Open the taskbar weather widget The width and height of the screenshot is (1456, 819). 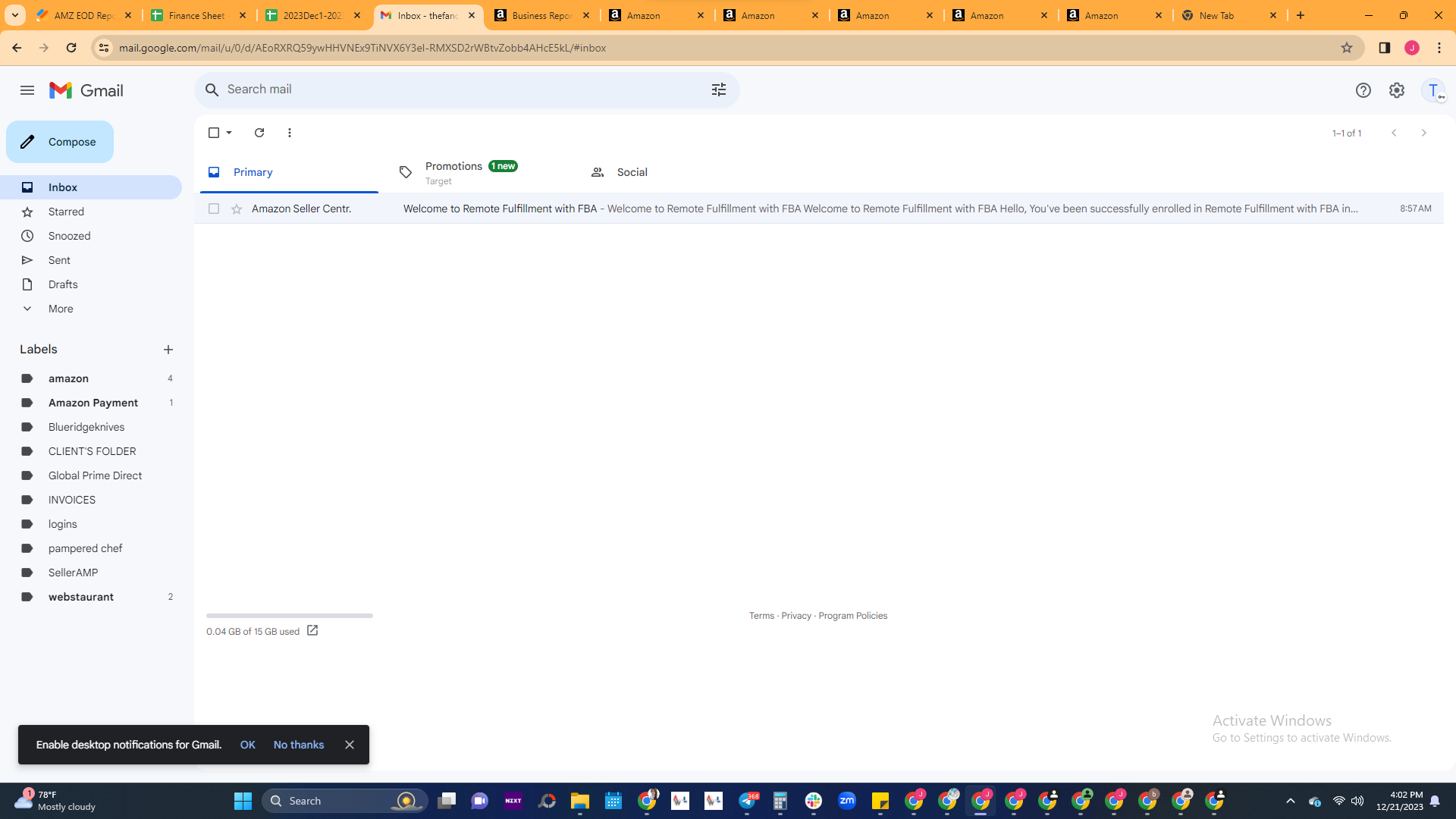[x=57, y=801]
